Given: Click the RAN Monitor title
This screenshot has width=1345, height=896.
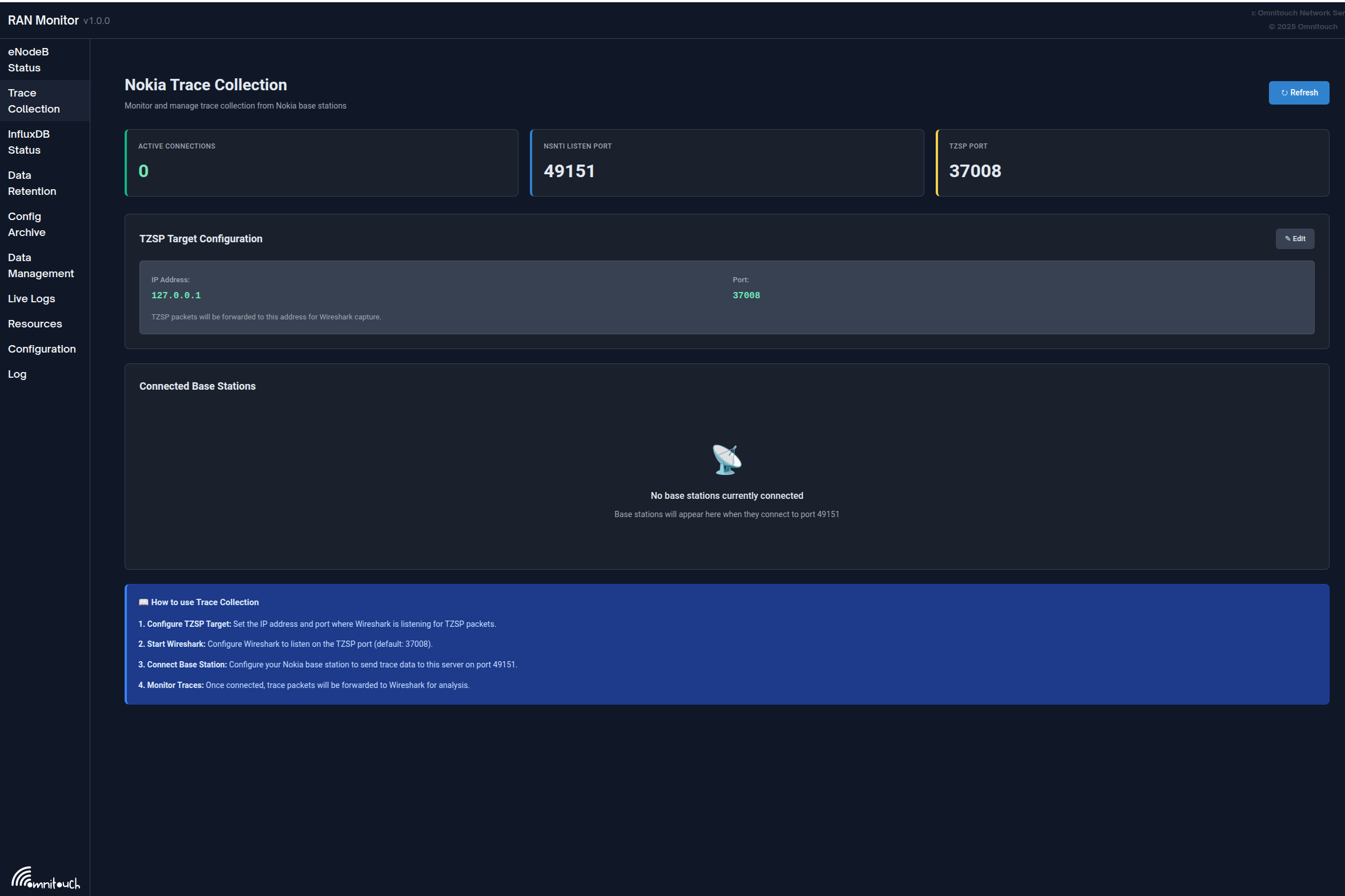Looking at the screenshot, I should click(43, 20).
